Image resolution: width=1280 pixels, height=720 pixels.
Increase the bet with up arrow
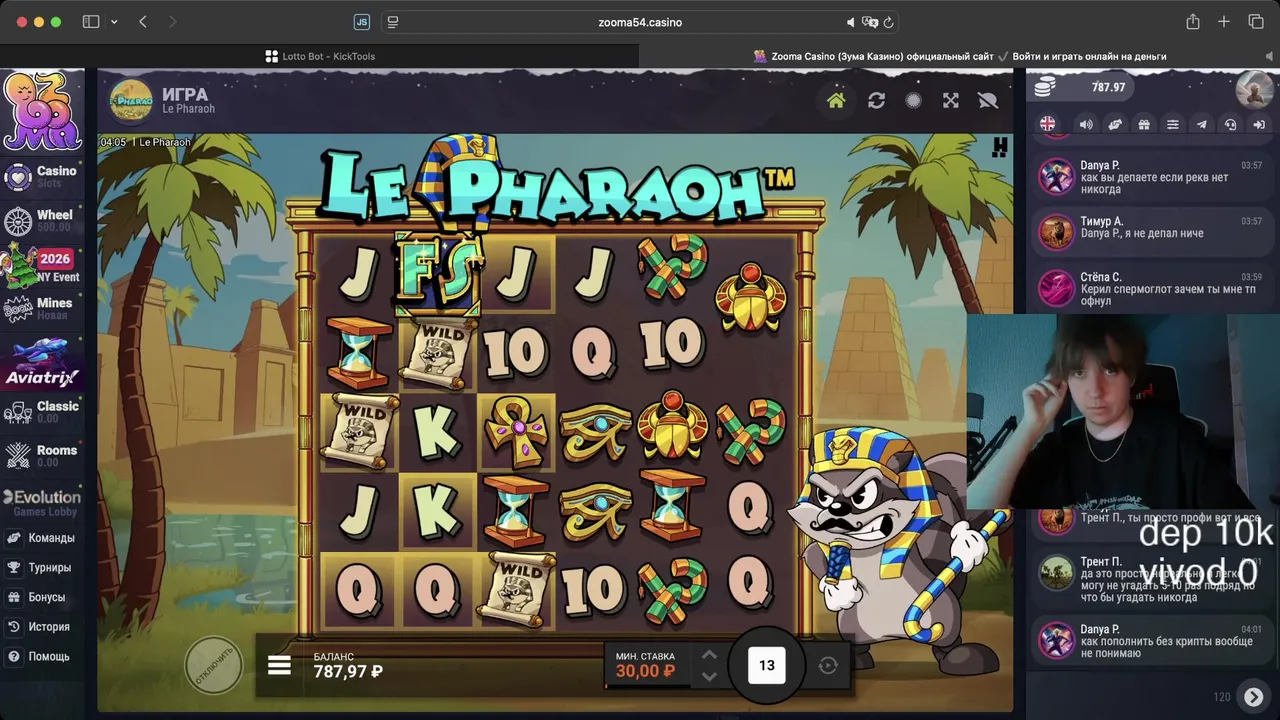pyautogui.click(x=709, y=655)
